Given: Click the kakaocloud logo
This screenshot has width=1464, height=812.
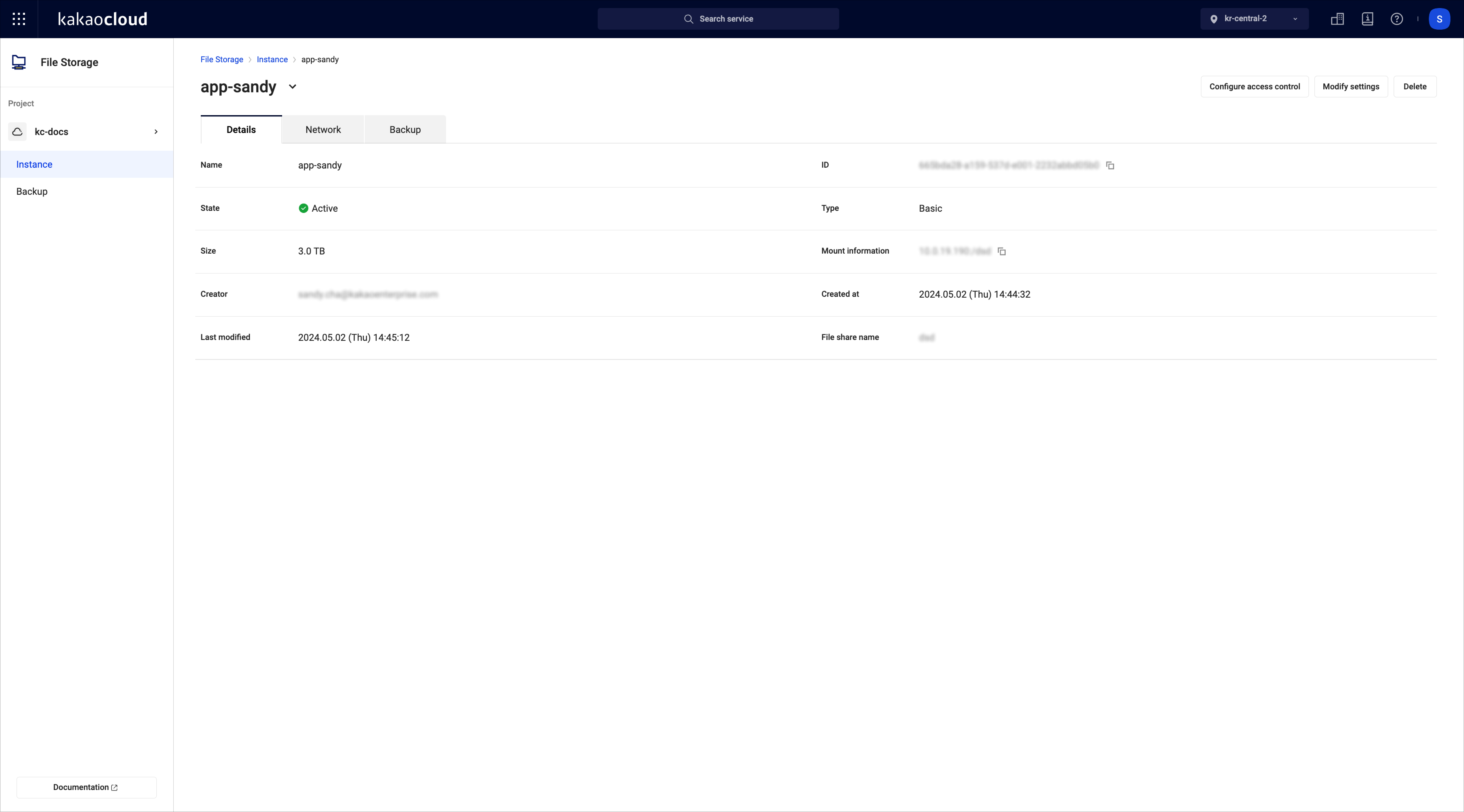Looking at the screenshot, I should (x=103, y=19).
